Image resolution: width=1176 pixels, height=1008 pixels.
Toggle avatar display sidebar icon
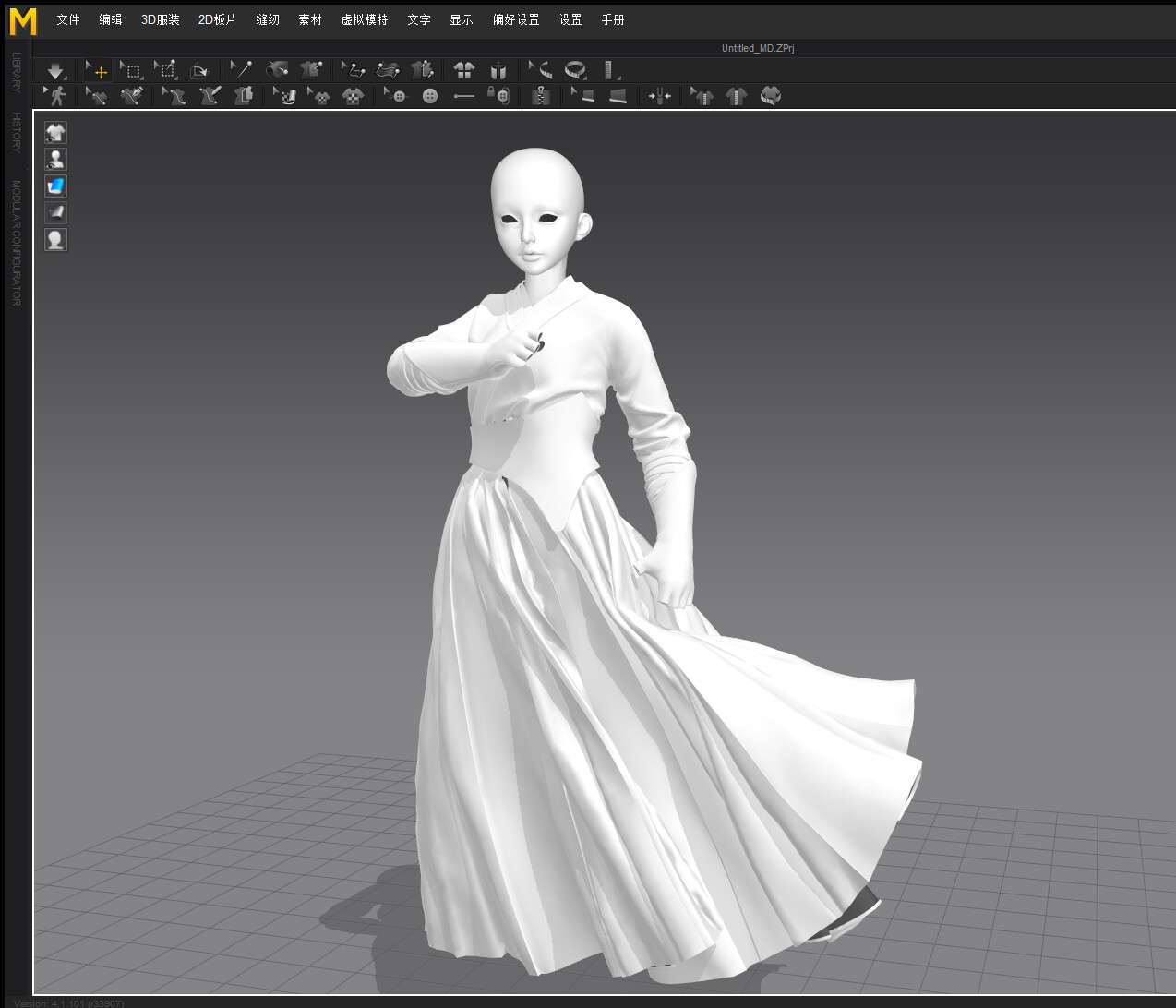coord(56,160)
